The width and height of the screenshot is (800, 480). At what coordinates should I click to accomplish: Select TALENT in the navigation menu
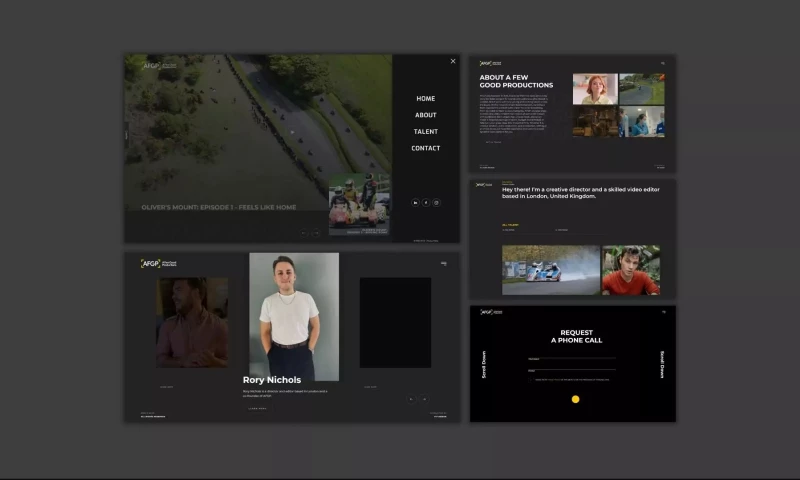[426, 132]
